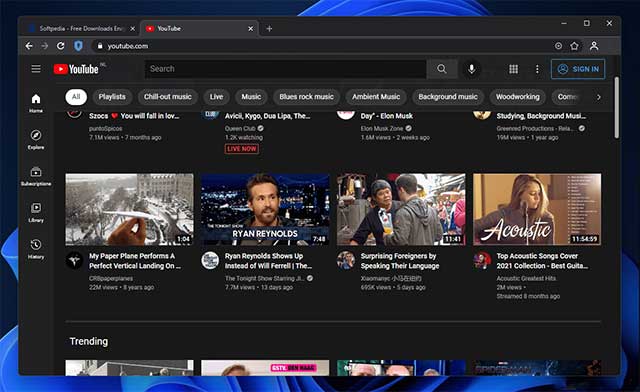Click puntoSpicos channel name

click(105, 128)
